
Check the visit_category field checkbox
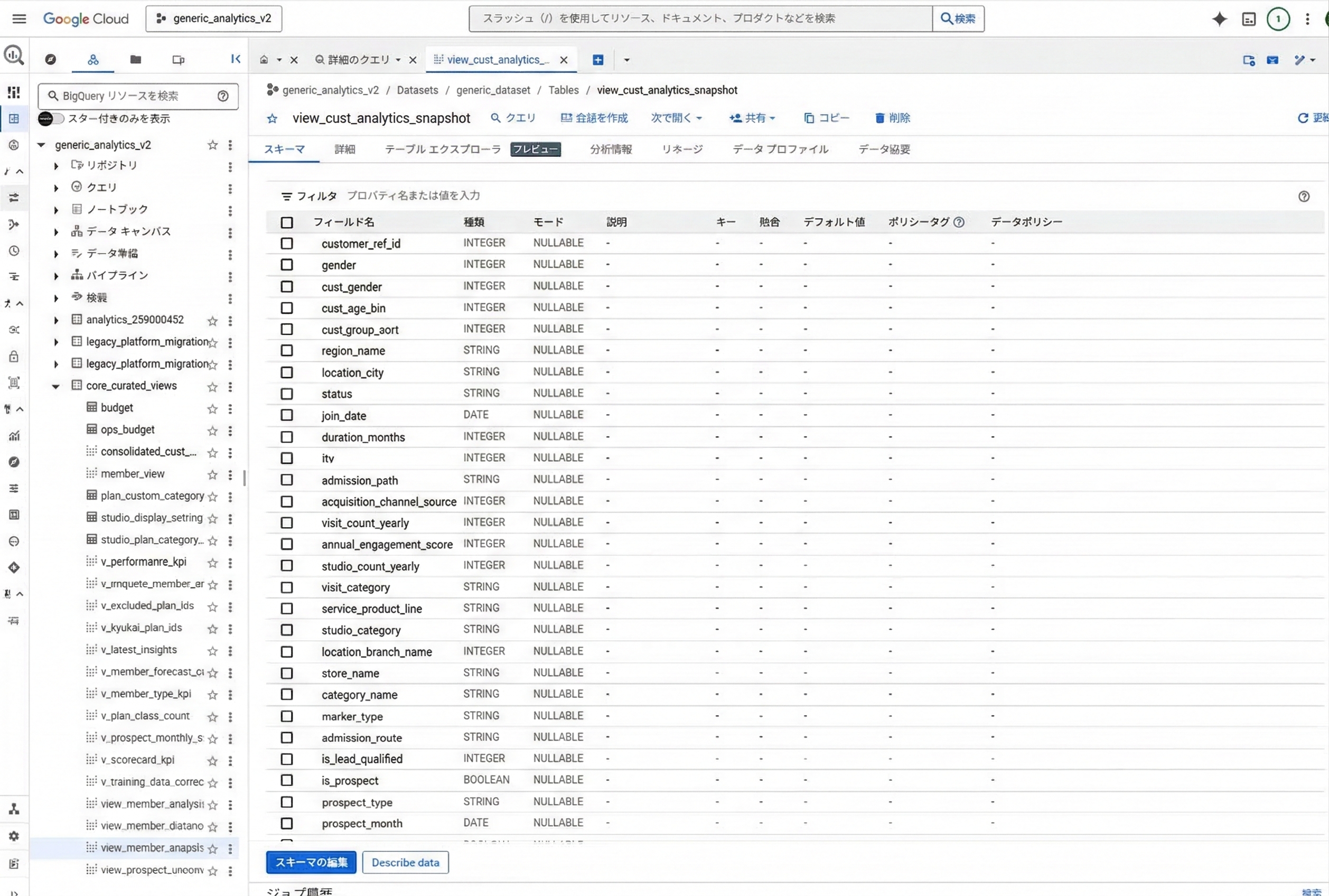pos(287,587)
